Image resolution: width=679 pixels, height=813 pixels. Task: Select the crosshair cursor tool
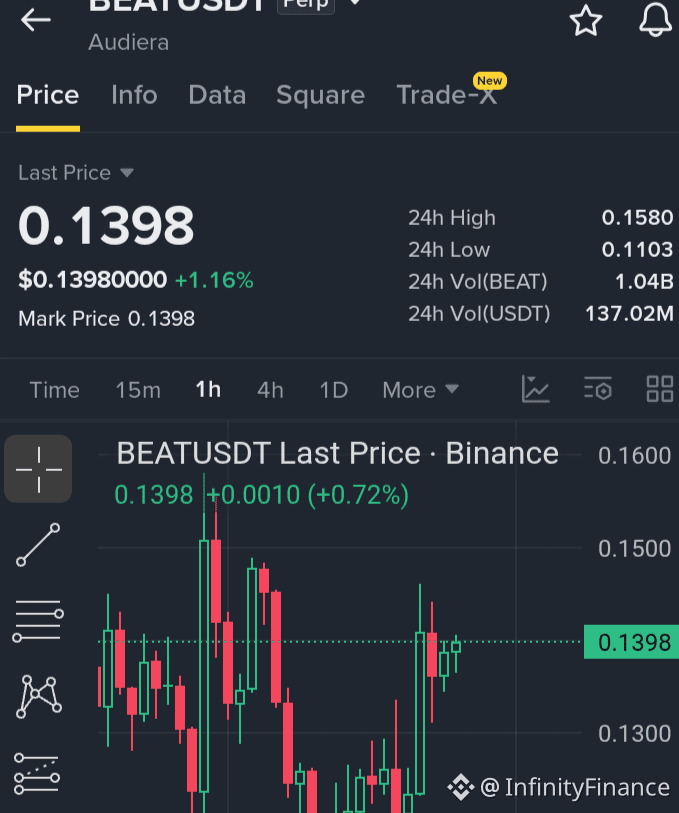tap(38, 469)
